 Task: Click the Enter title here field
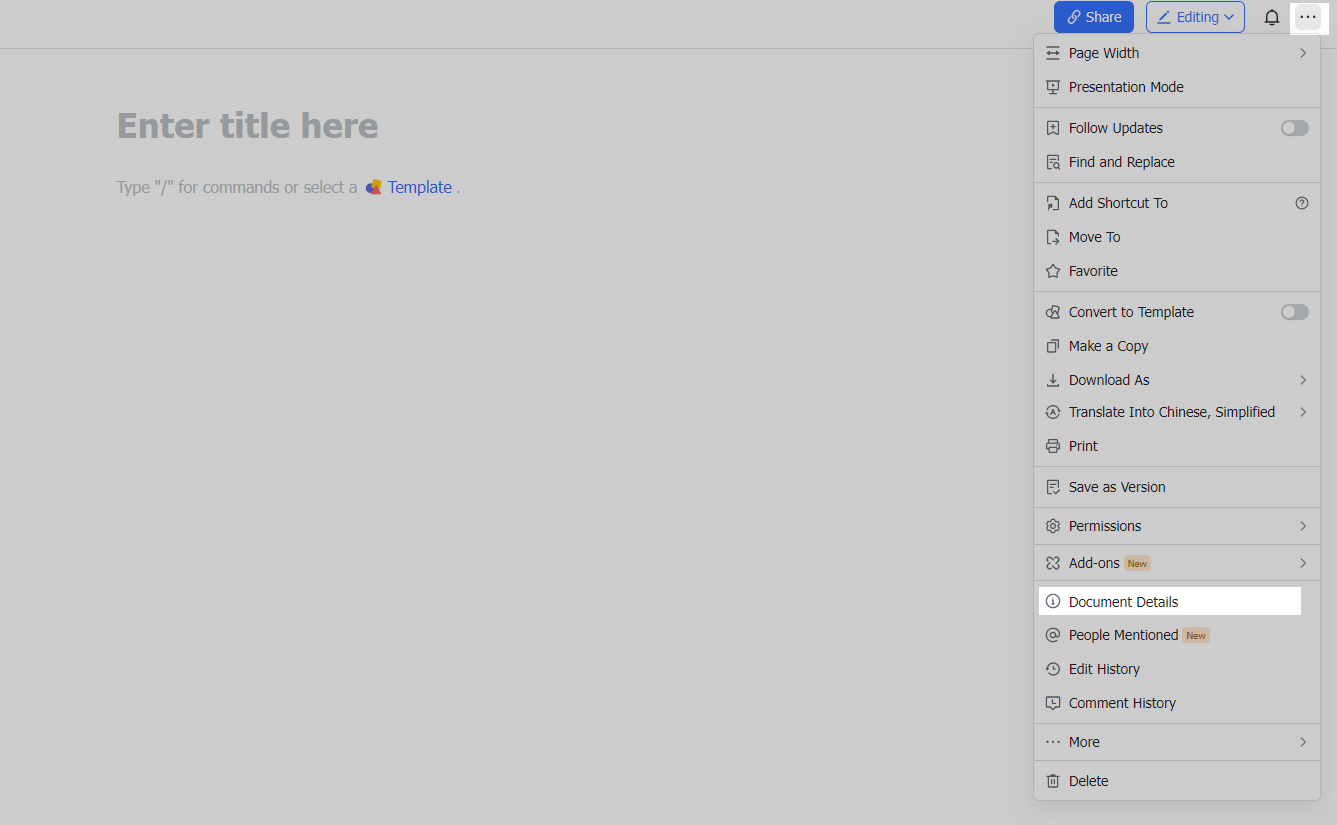[247, 125]
